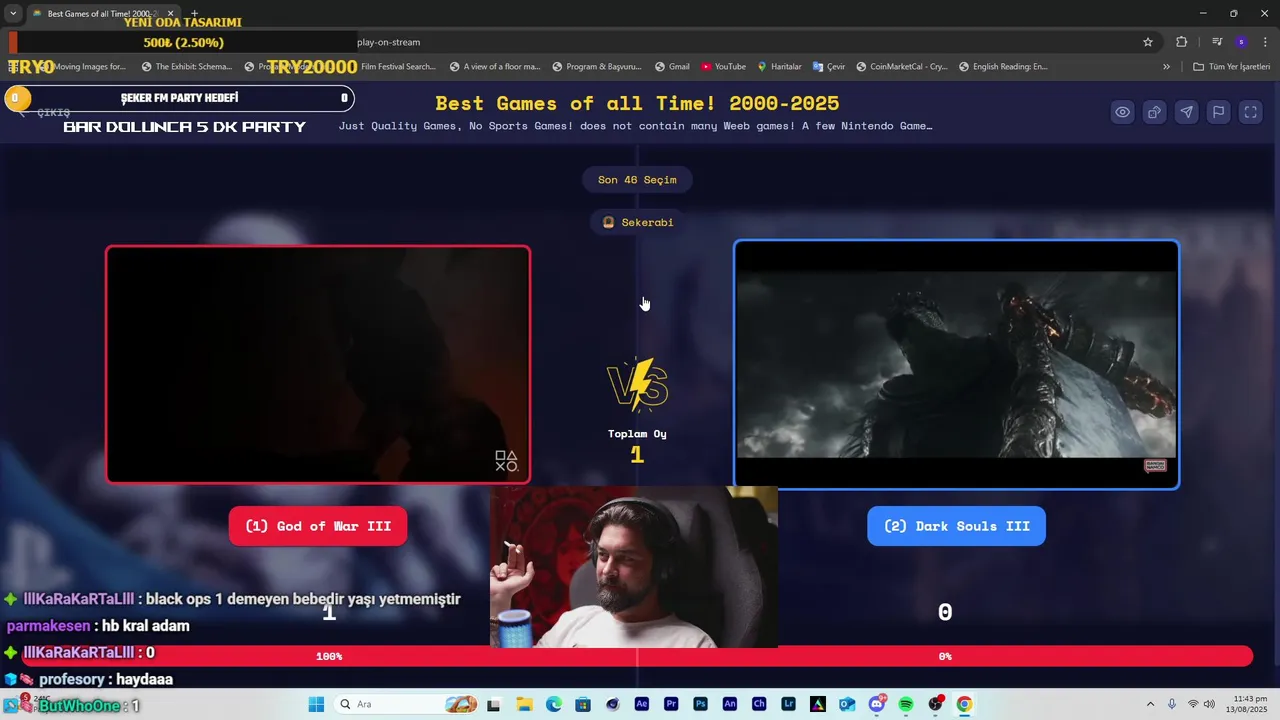Open the Wi-Fi network tray icon

pos(1193,704)
